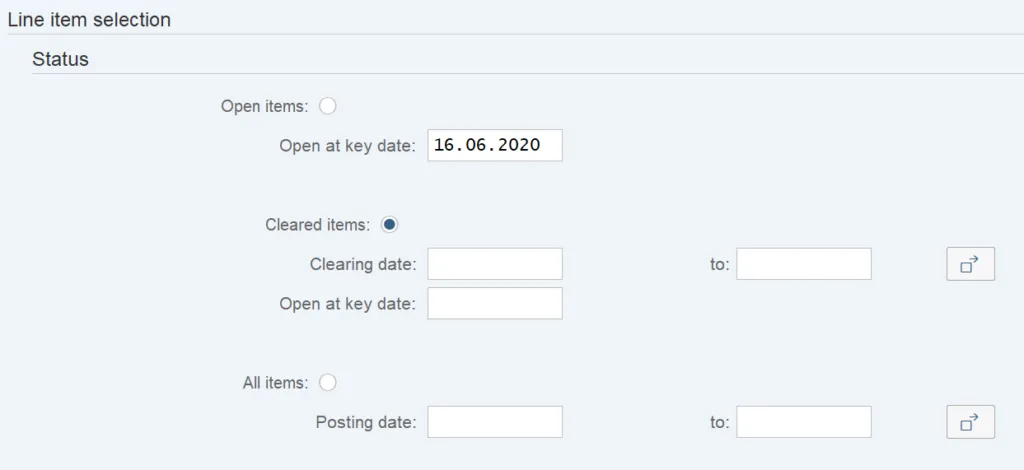
Task: Click the 'Clearing date:' text label
Action: pyautogui.click(x=362, y=265)
